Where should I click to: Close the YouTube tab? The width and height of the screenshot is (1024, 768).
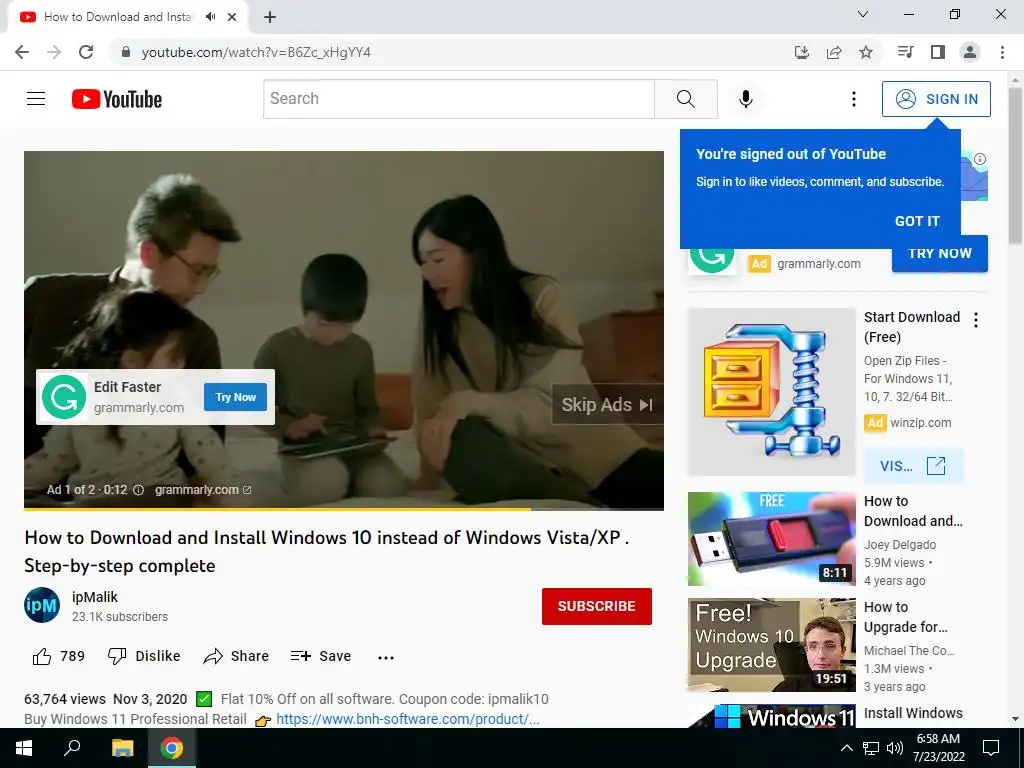tap(232, 17)
